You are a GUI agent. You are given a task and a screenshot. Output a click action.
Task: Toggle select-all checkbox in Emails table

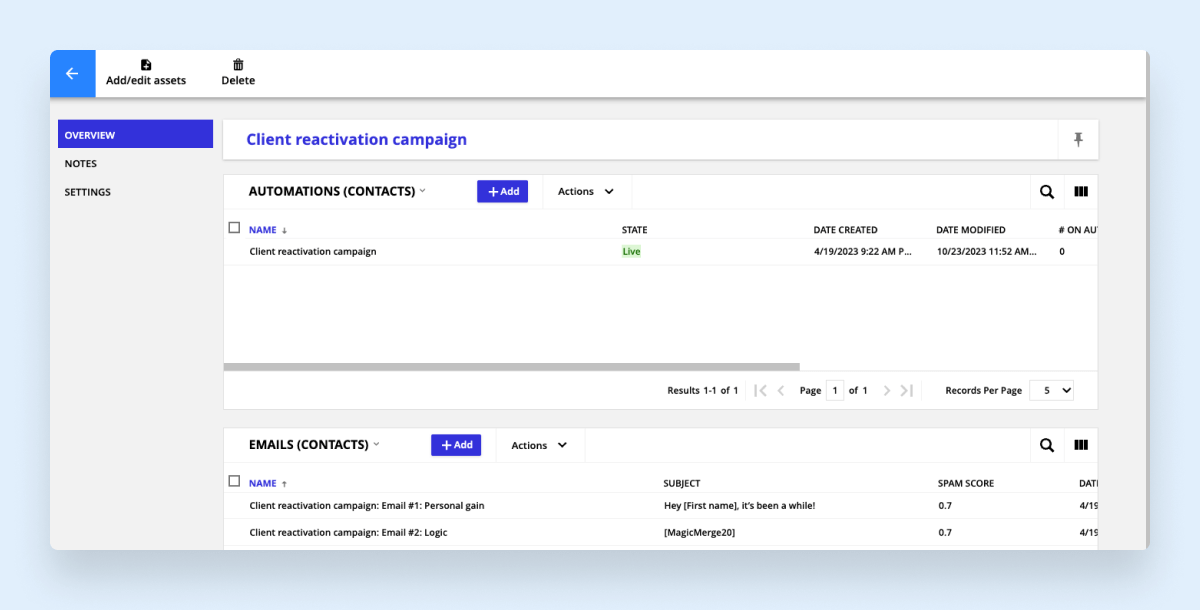pos(234,481)
